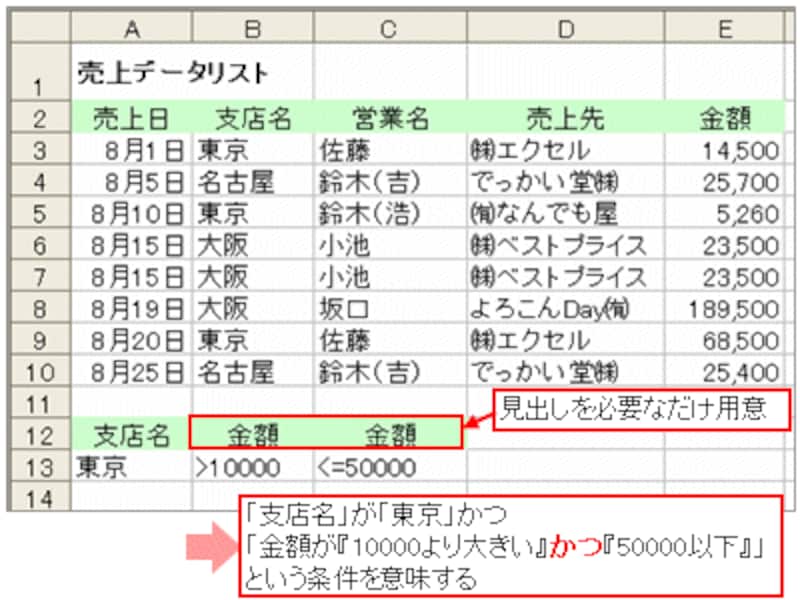
Task: Click 東京 branch cell in row 9
Action: 253,339
